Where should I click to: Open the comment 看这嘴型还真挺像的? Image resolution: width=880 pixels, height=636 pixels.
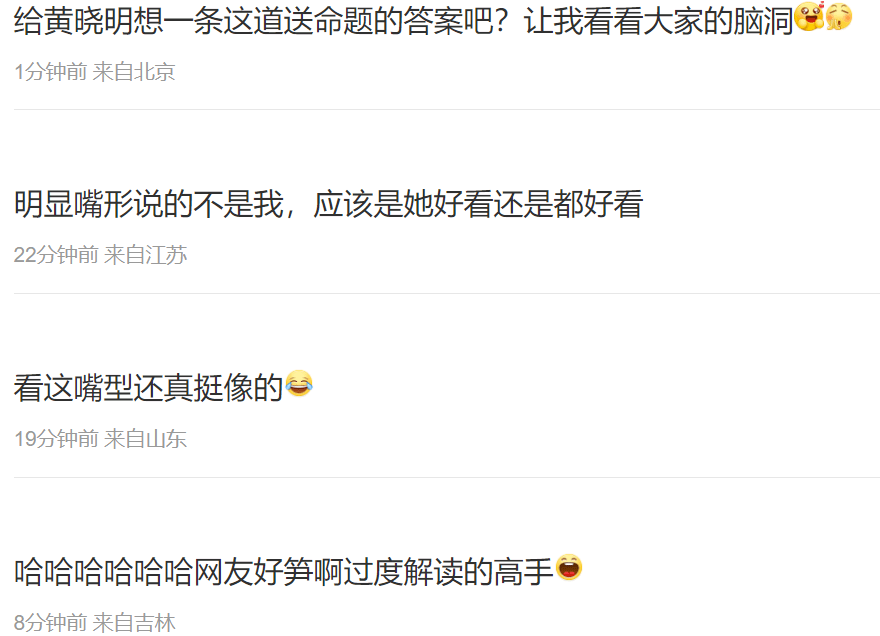coord(163,387)
